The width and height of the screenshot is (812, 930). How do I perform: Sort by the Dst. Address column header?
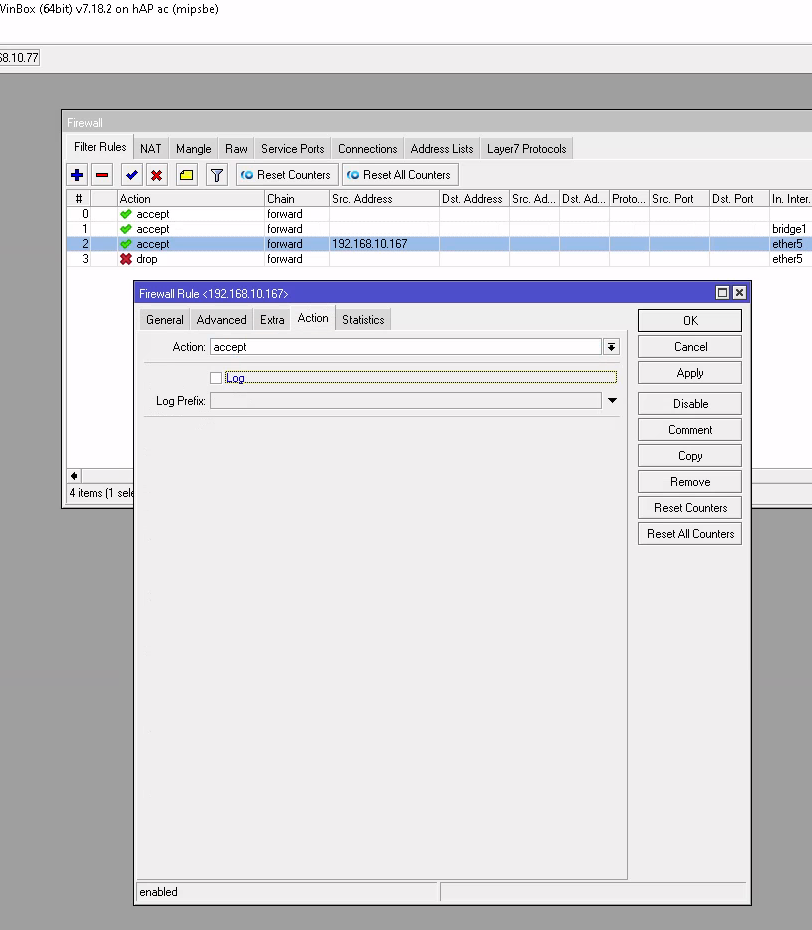coord(475,199)
